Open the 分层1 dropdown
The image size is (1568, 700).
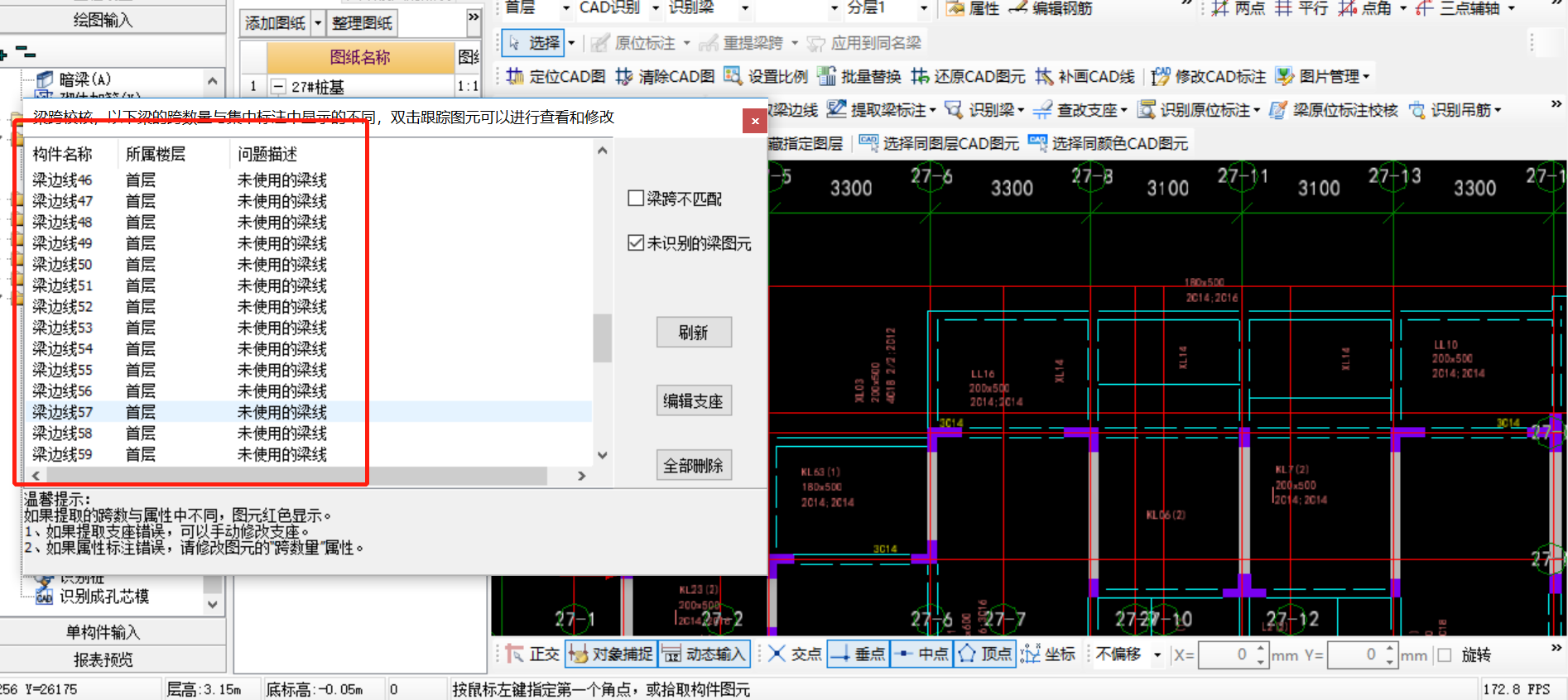924,8
